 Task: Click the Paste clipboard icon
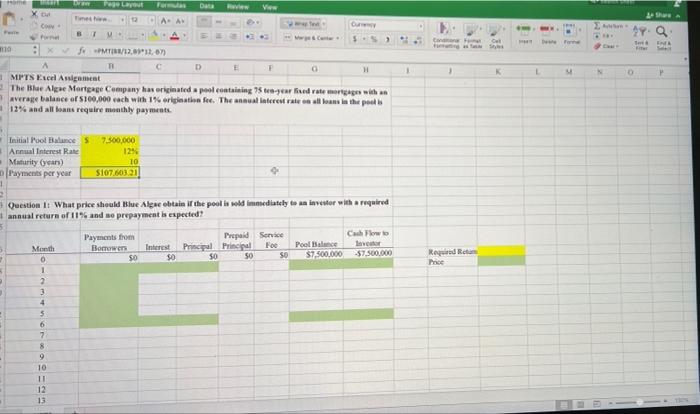(x=10, y=19)
